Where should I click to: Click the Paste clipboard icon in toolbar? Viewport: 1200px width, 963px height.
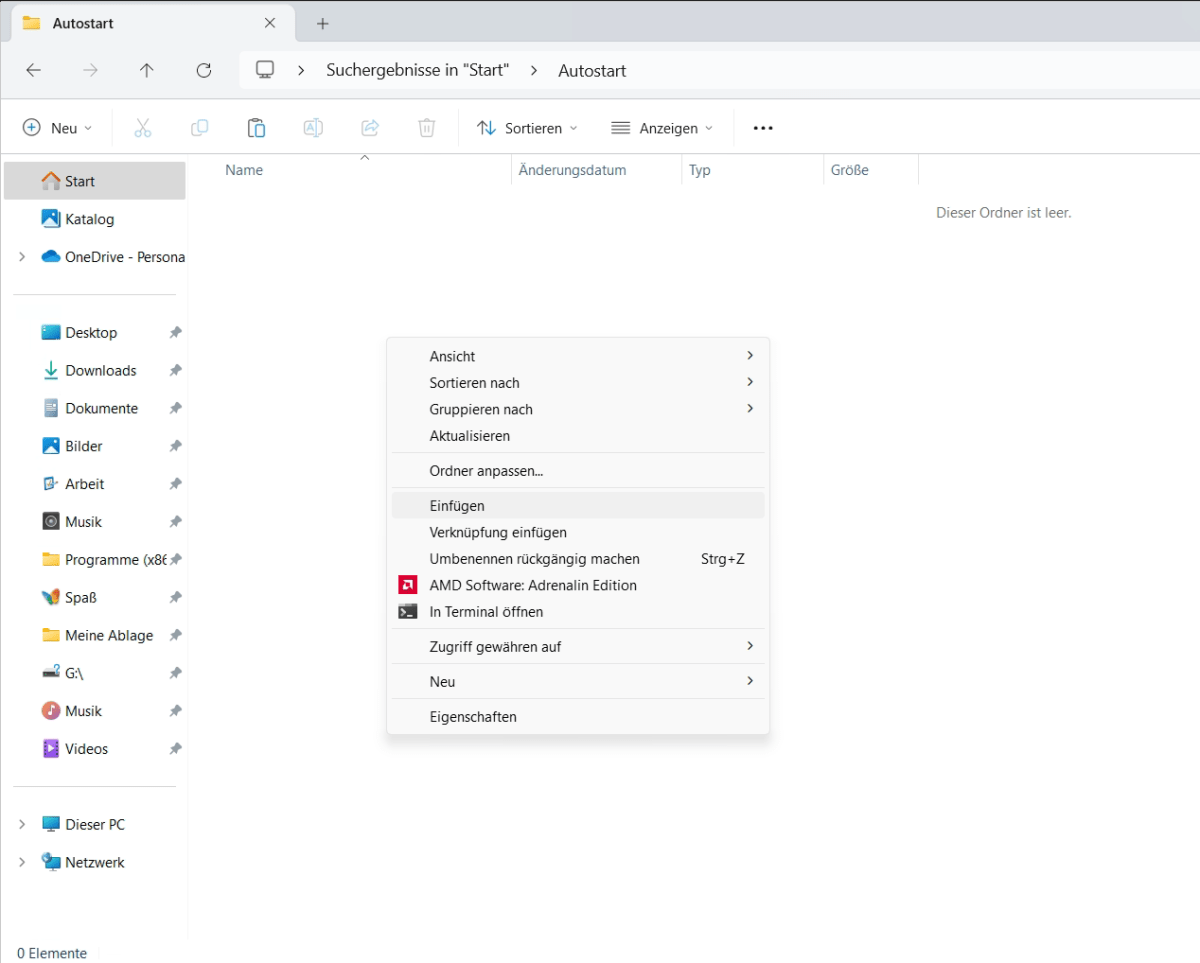pos(256,128)
